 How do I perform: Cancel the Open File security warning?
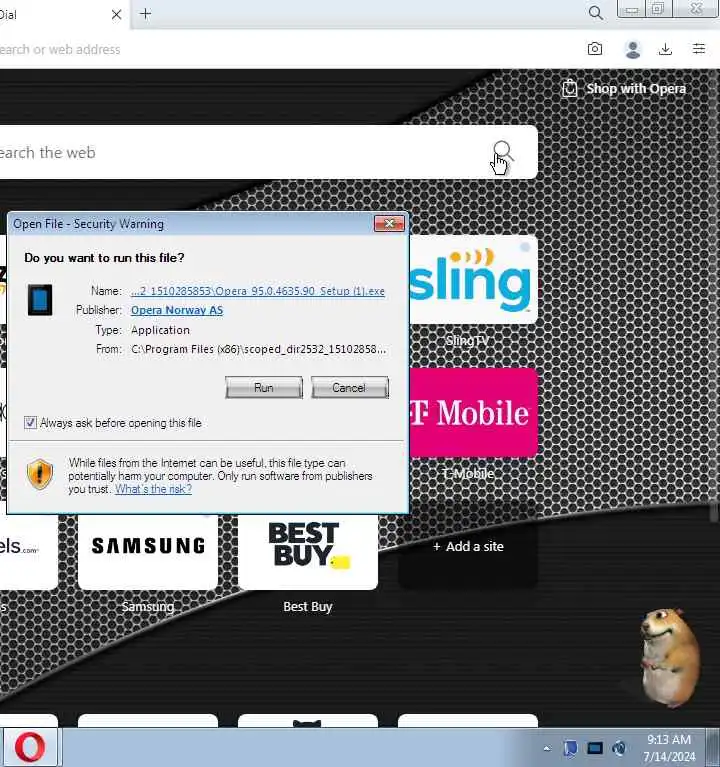350,387
